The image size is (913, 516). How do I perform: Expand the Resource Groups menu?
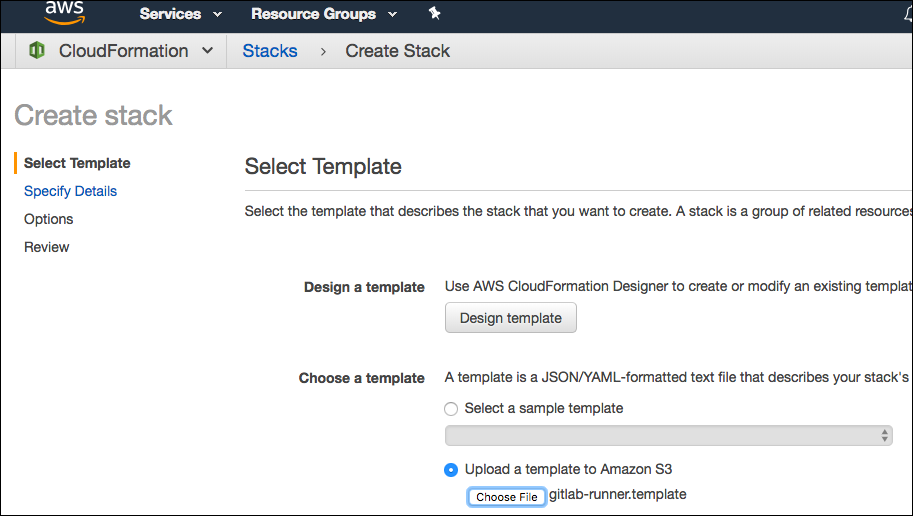(x=323, y=14)
